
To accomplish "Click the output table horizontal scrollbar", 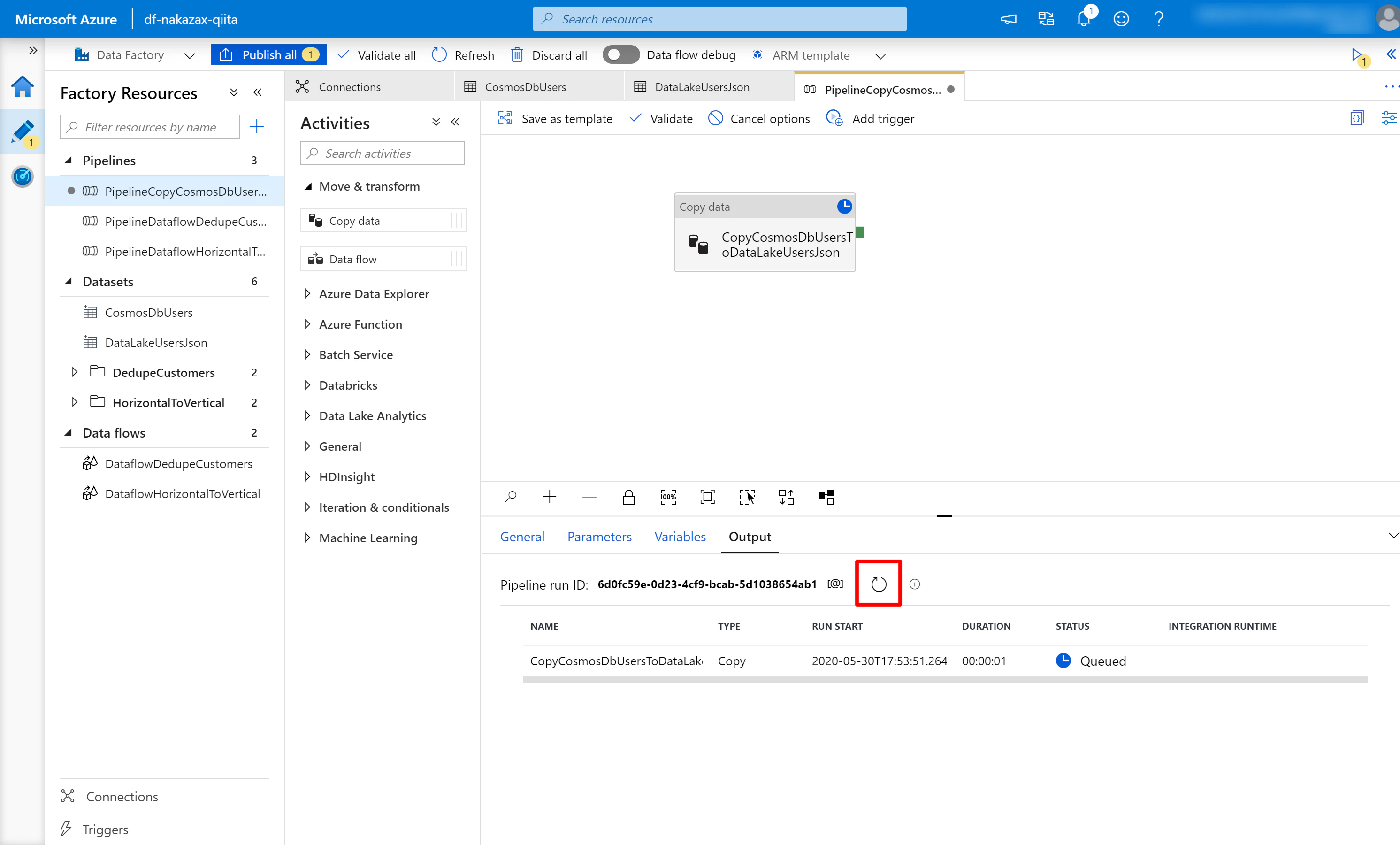I will [945, 679].
